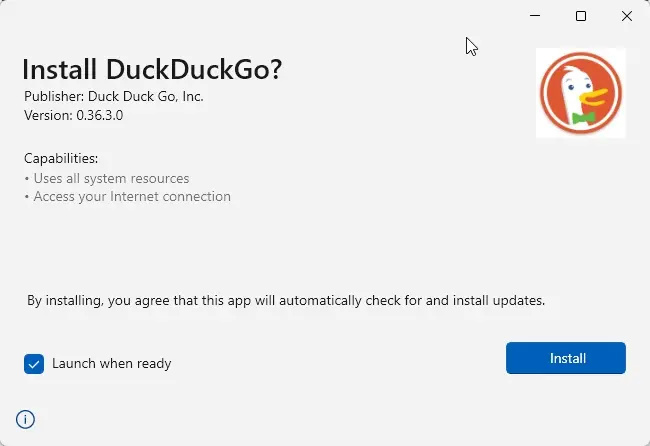This screenshot has height=446, width=650.
Task: Toggle the Launch when ready checkbox
Action: coord(34,364)
